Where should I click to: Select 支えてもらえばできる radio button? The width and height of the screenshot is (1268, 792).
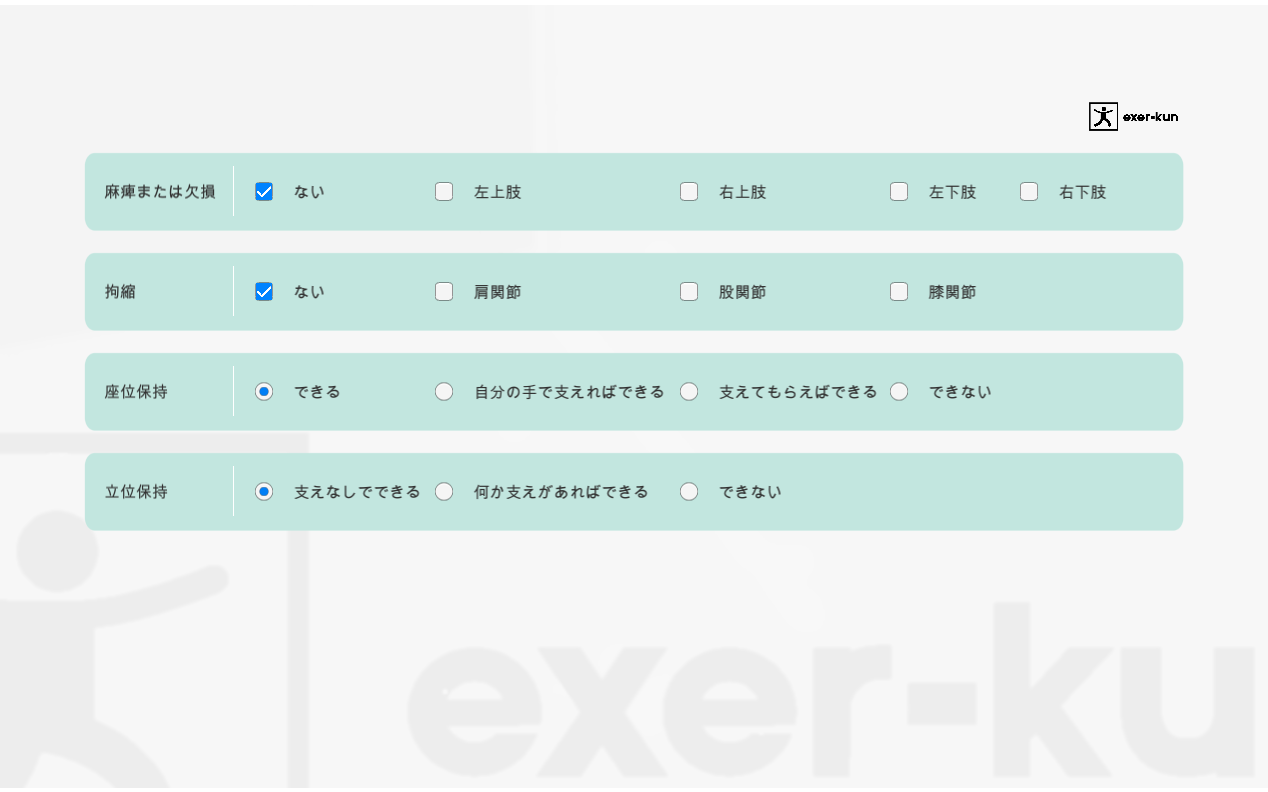click(689, 392)
